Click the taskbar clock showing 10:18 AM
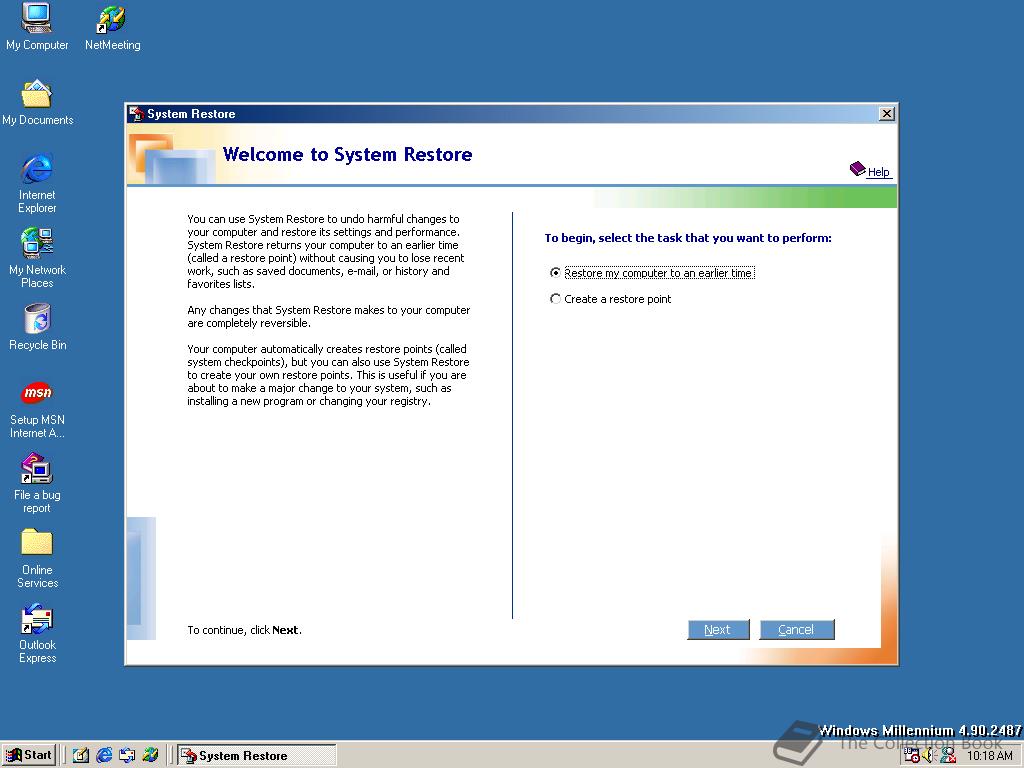The width and height of the screenshot is (1024, 768). point(989,756)
